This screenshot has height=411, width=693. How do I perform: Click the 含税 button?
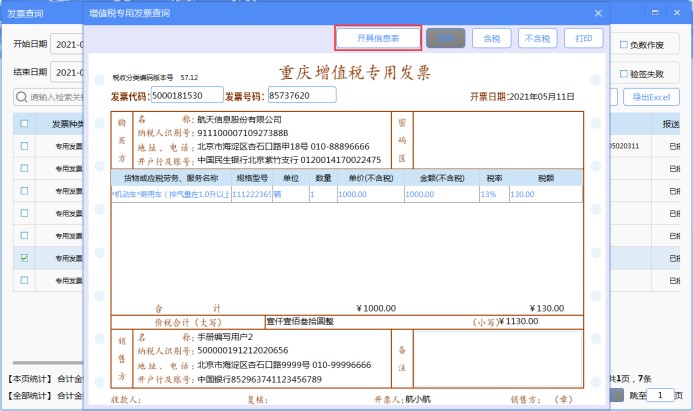tap(490, 38)
